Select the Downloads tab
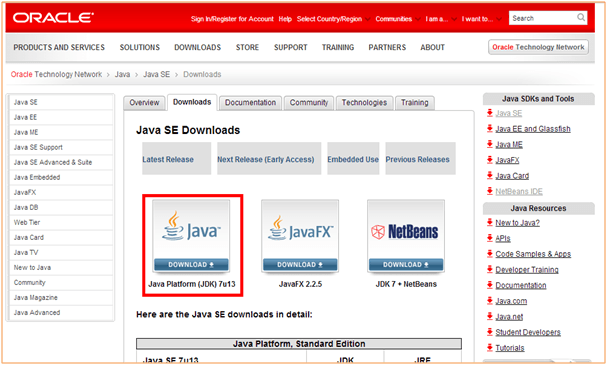This screenshot has width=615, height=373. (x=192, y=102)
